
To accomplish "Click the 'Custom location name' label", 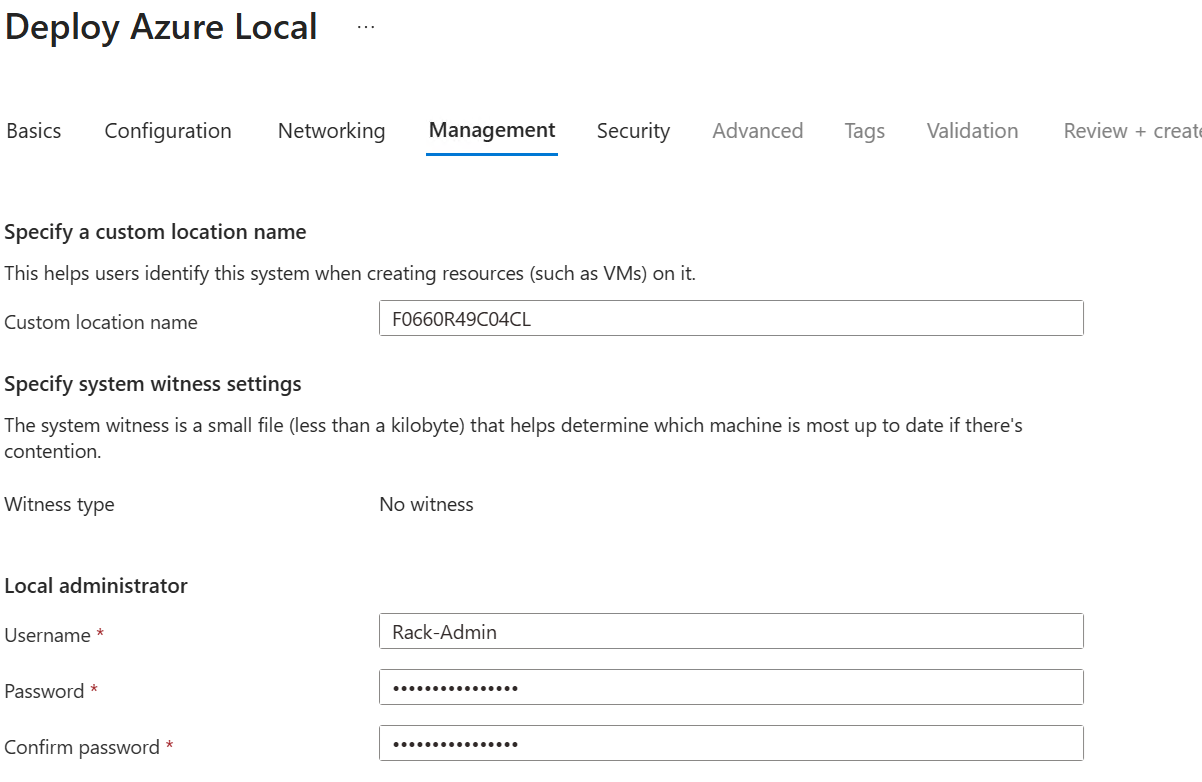I will point(101,322).
